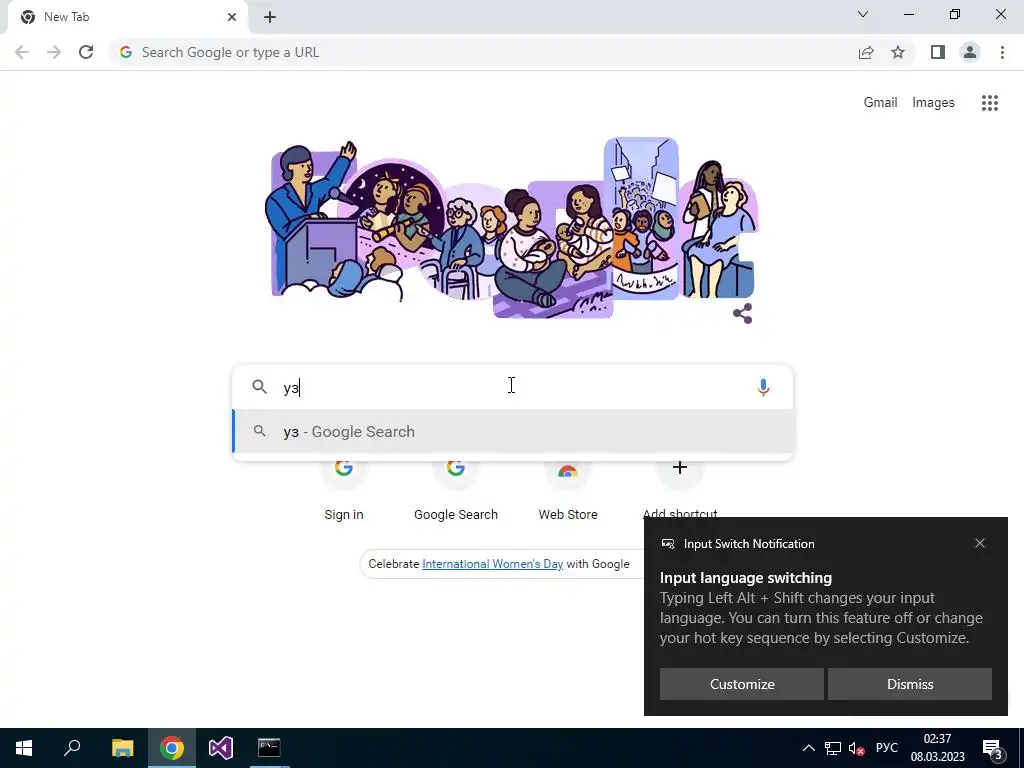Close the Input Switch Notification

(980, 543)
